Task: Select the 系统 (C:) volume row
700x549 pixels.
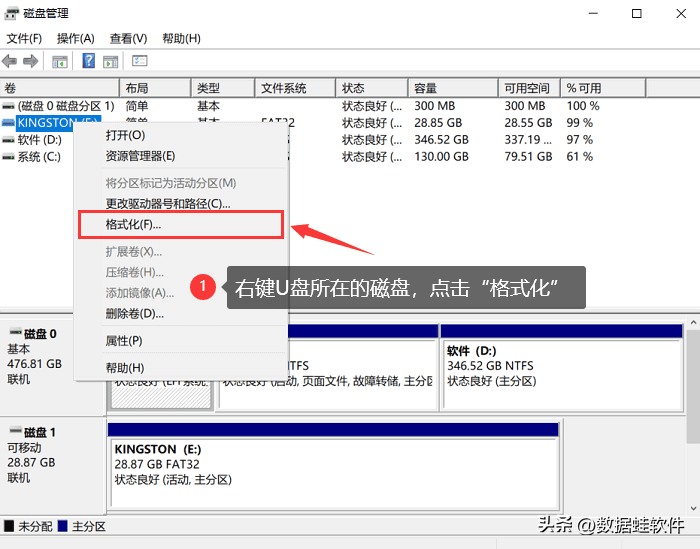Action: (x=38, y=157)
